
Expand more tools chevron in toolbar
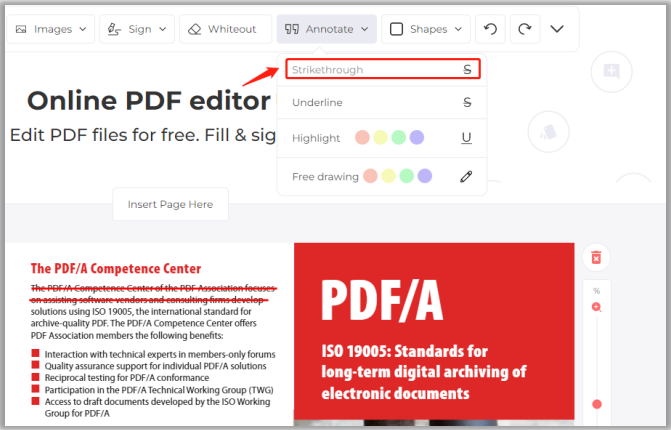[x=557, y=29]
